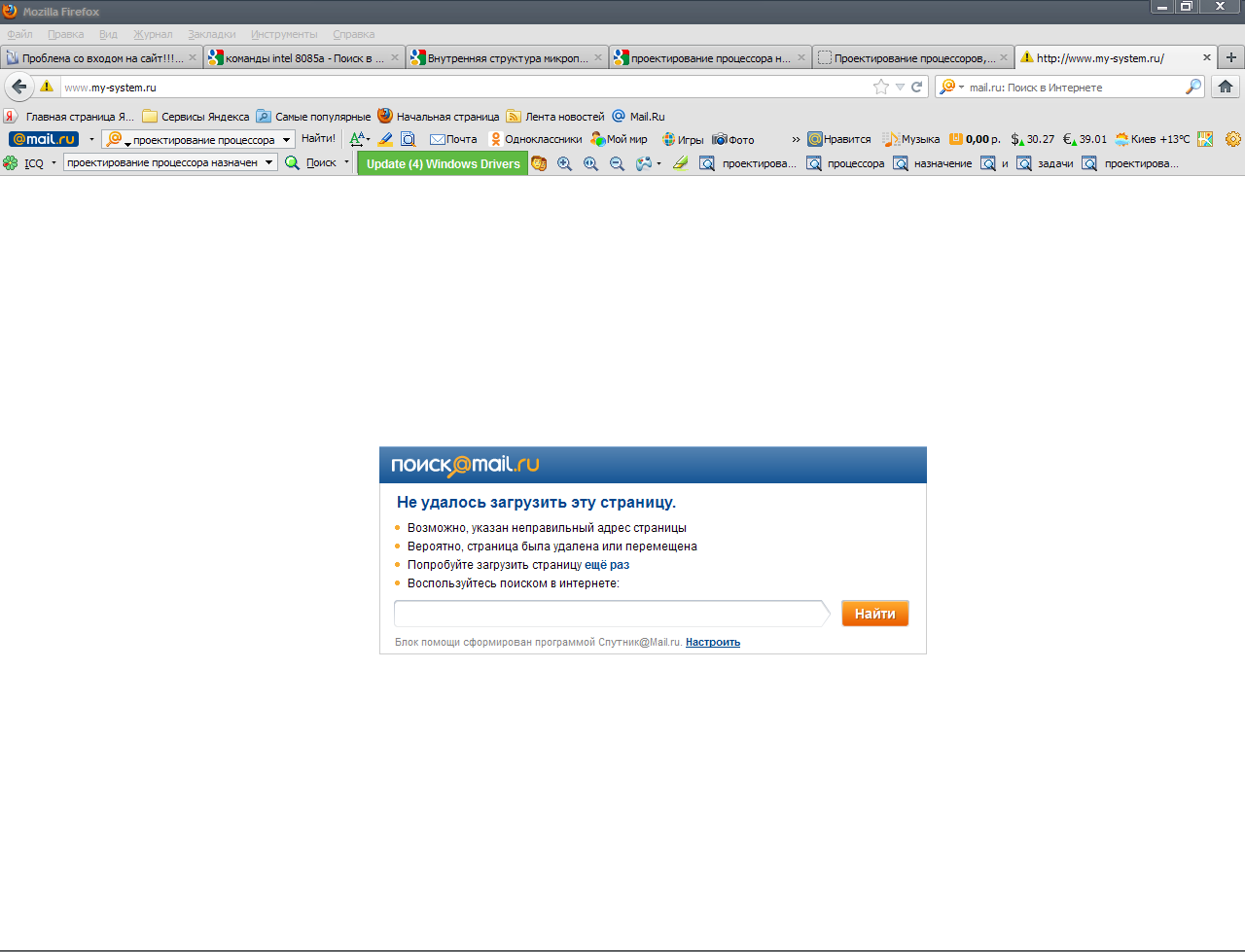The height and width of the screenshot is (952, 1245).
Task: Switch to the 'команды intel 8085a' tab
Action: 303,57
